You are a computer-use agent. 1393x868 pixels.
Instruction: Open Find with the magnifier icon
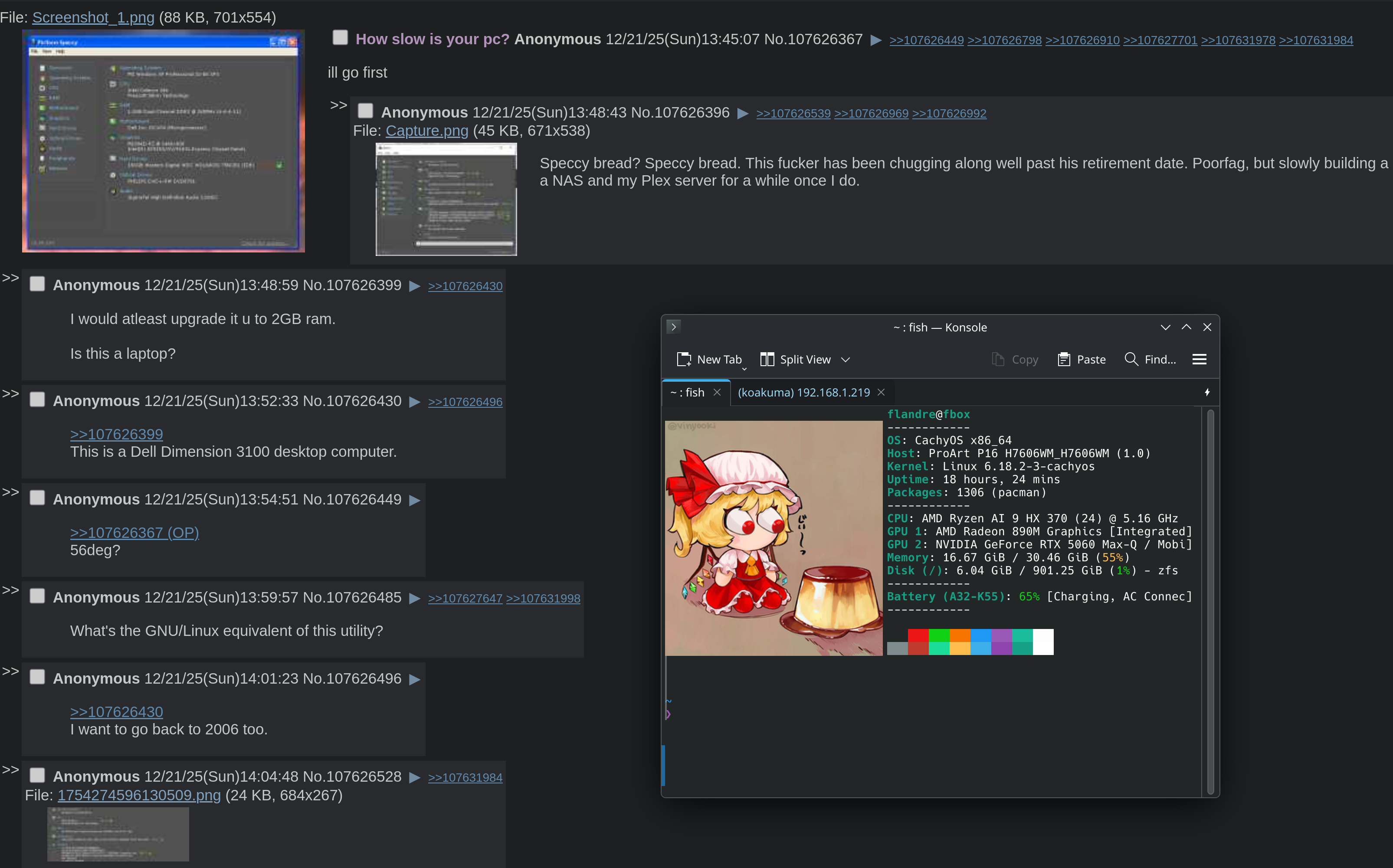[1131, 359]
